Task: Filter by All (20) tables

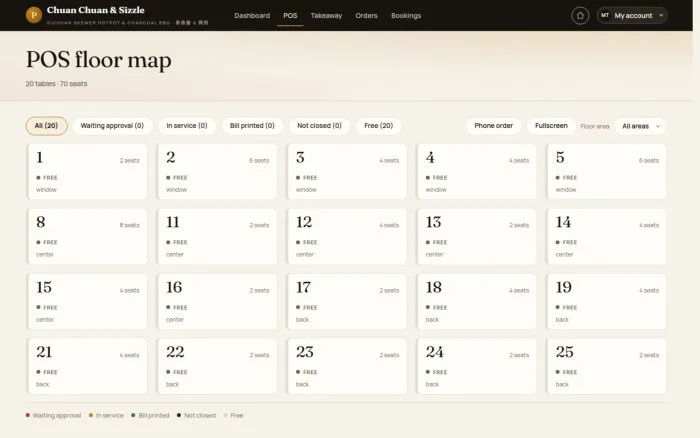Action: click(x=46, y=126)
